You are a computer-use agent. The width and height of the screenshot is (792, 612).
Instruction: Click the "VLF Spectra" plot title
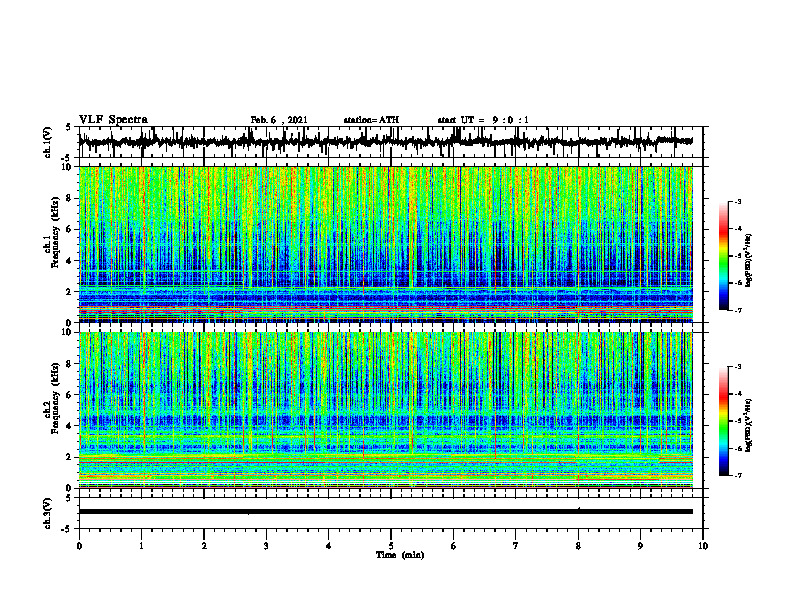[x=113, y=120]
